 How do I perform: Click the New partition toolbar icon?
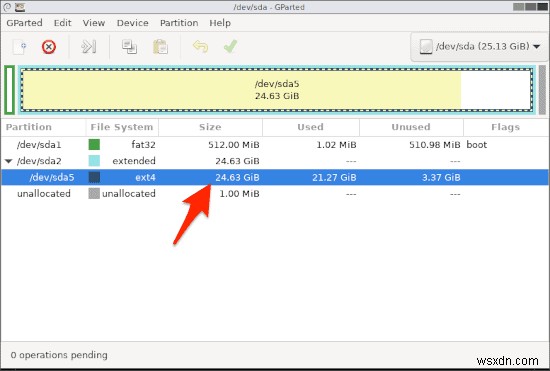pos(20,47)
